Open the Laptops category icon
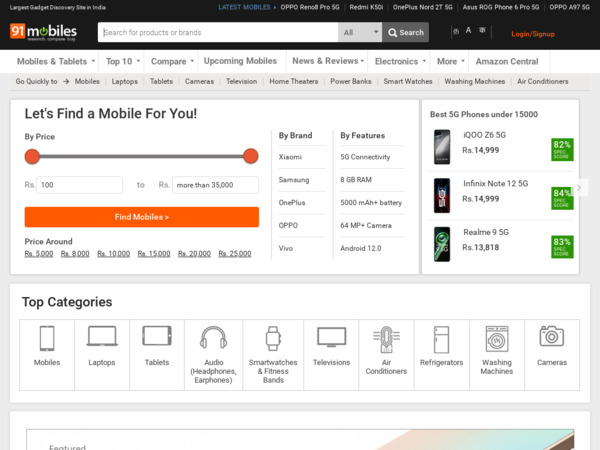Image resolution: width=600 pixels, height=450 pixels. (102, 336)
